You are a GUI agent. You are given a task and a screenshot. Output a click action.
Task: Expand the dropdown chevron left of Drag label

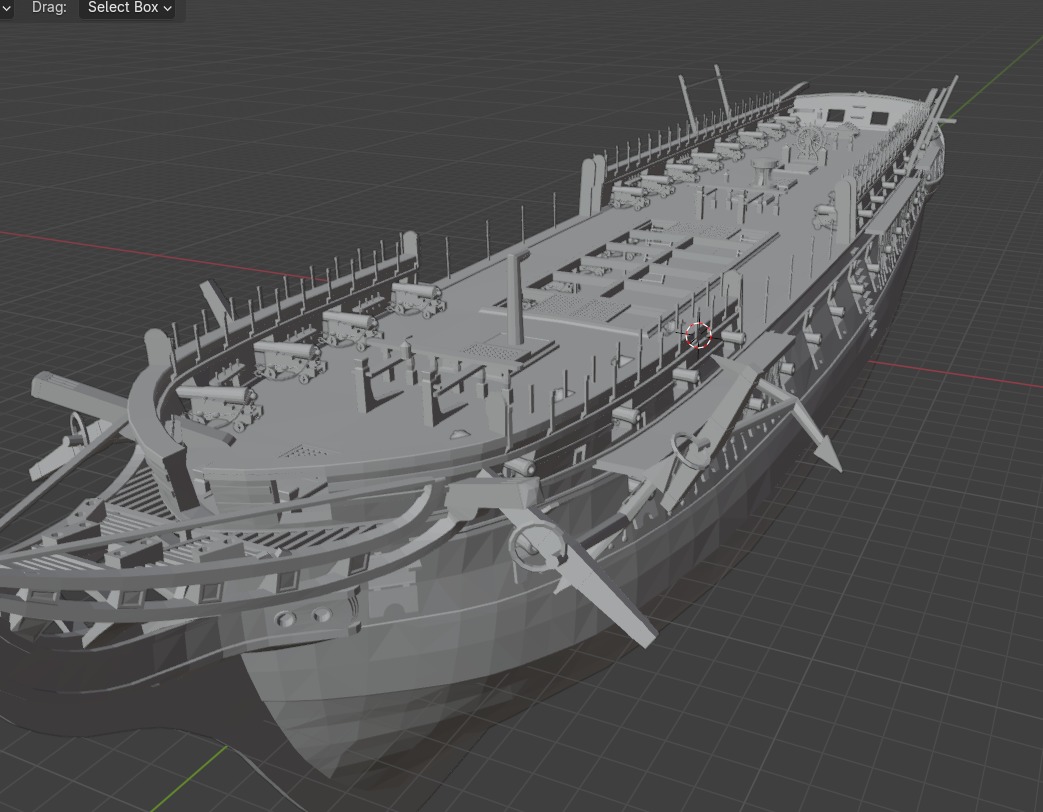click(x=6, y=8)
